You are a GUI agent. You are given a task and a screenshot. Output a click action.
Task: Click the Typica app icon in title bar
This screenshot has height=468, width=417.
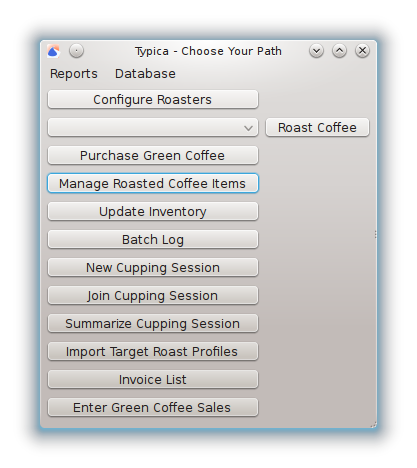pyautogui.click(x=54, y=51)
